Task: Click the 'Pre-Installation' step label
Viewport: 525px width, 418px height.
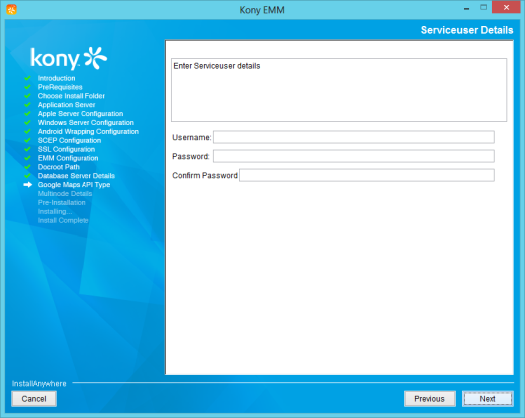Action: pyautogui.click(x=62, y=202)
